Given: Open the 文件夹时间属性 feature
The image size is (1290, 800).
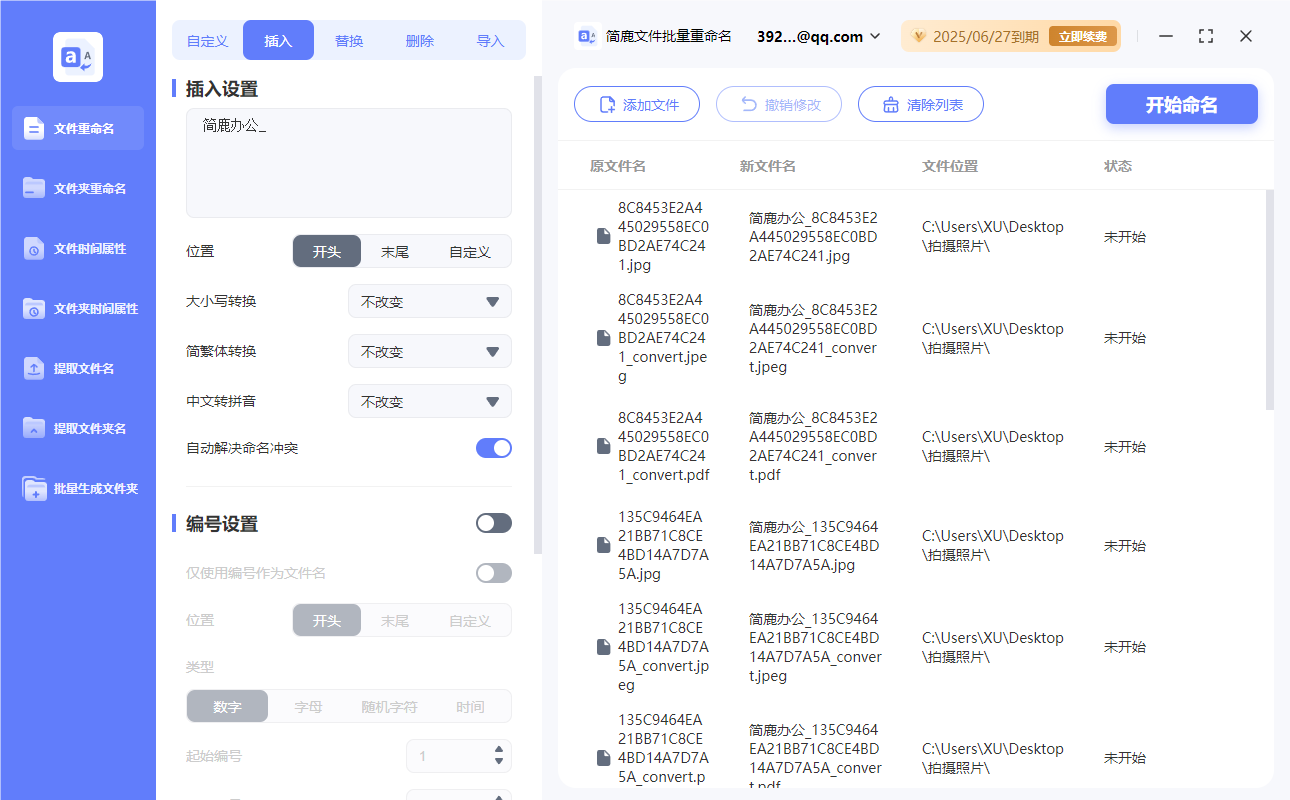Looking at the screenshot, I should coord(76,308).
